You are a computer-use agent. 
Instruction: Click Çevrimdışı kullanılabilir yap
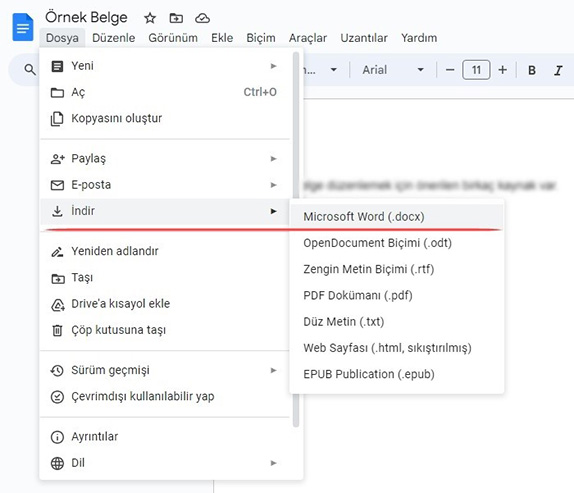click(165, 397)
